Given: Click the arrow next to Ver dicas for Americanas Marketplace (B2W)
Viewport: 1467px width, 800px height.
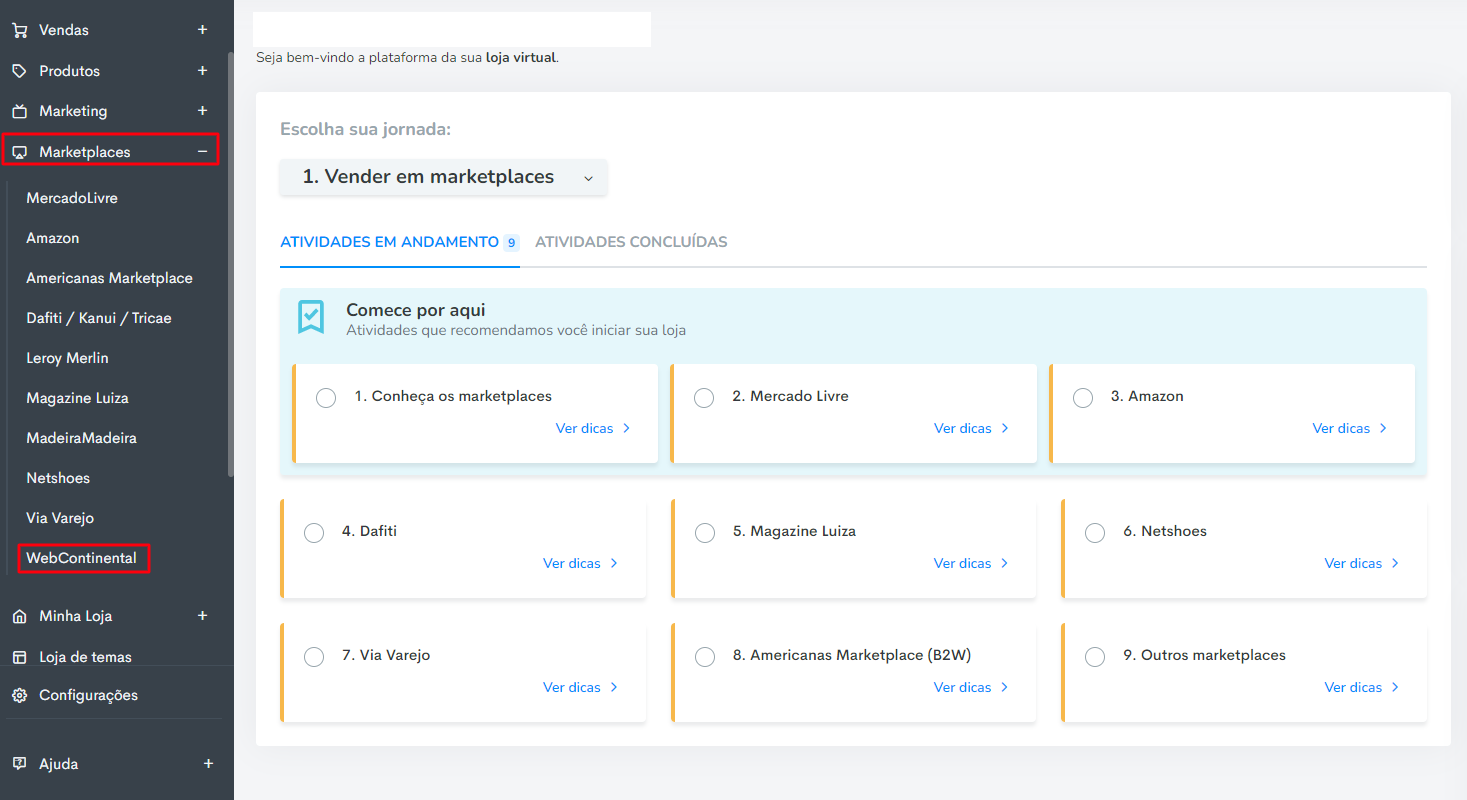Looking at the screenshot, I should click(x=1005, y=687).
